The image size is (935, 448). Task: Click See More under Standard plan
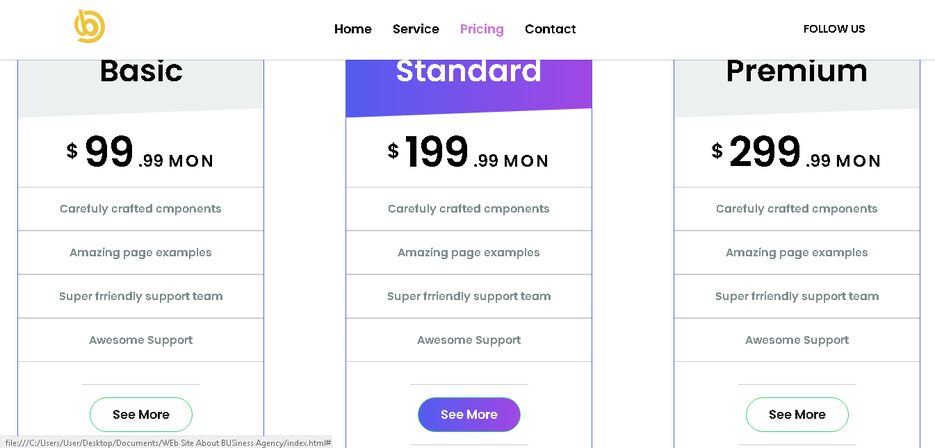coord(469,415)
